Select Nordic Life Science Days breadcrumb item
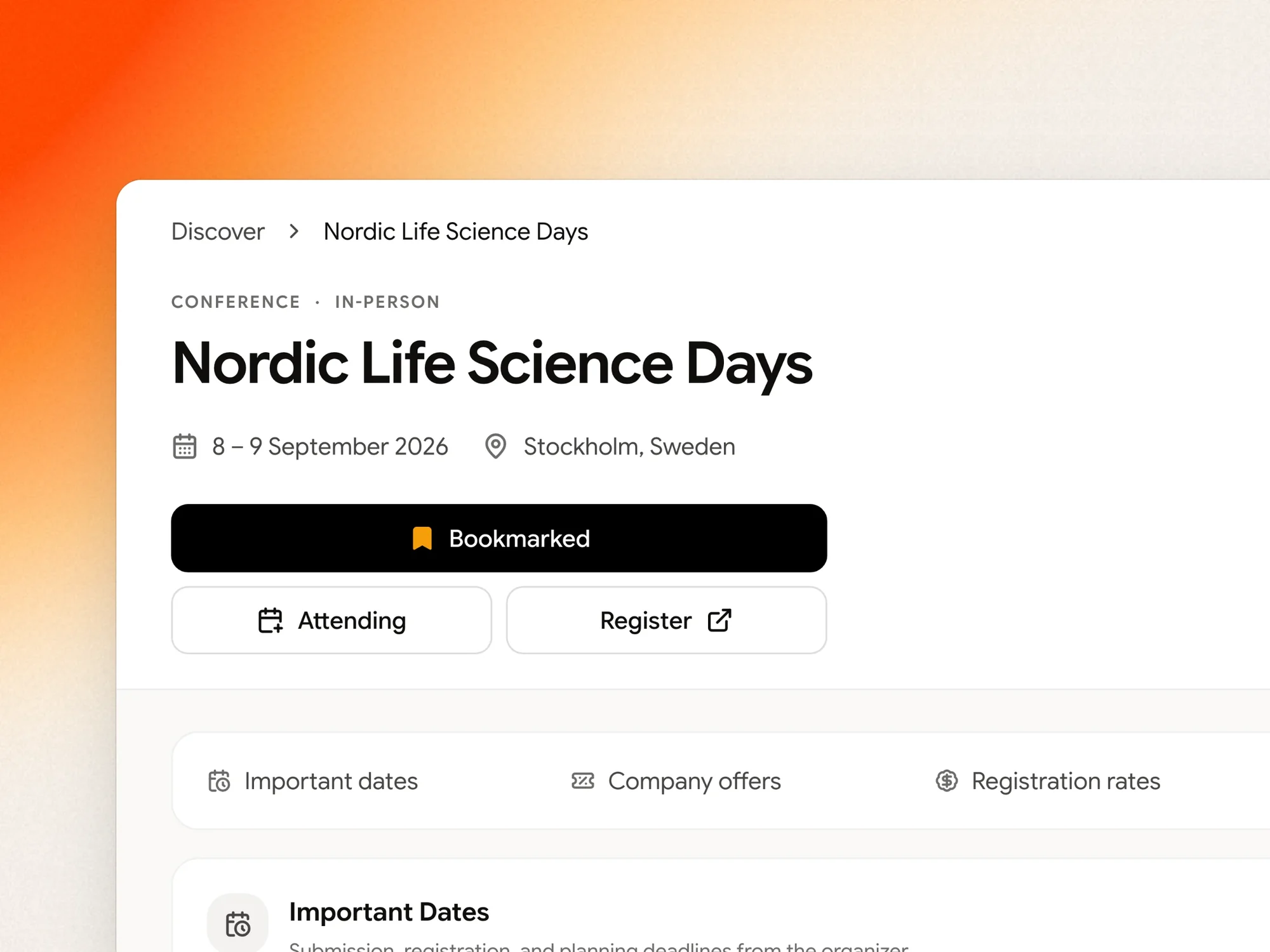Image resolution: width=1270 pixels, height=952 pixels. point(456,232)
